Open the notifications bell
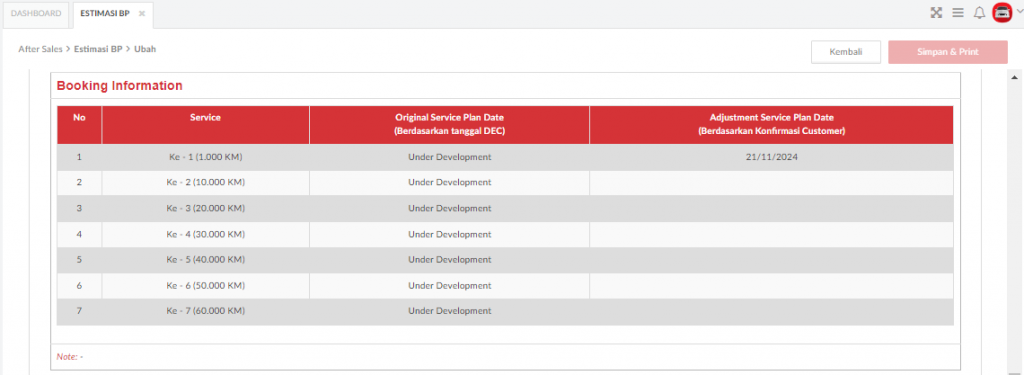The image size is (1024, 375). (979, 12)
